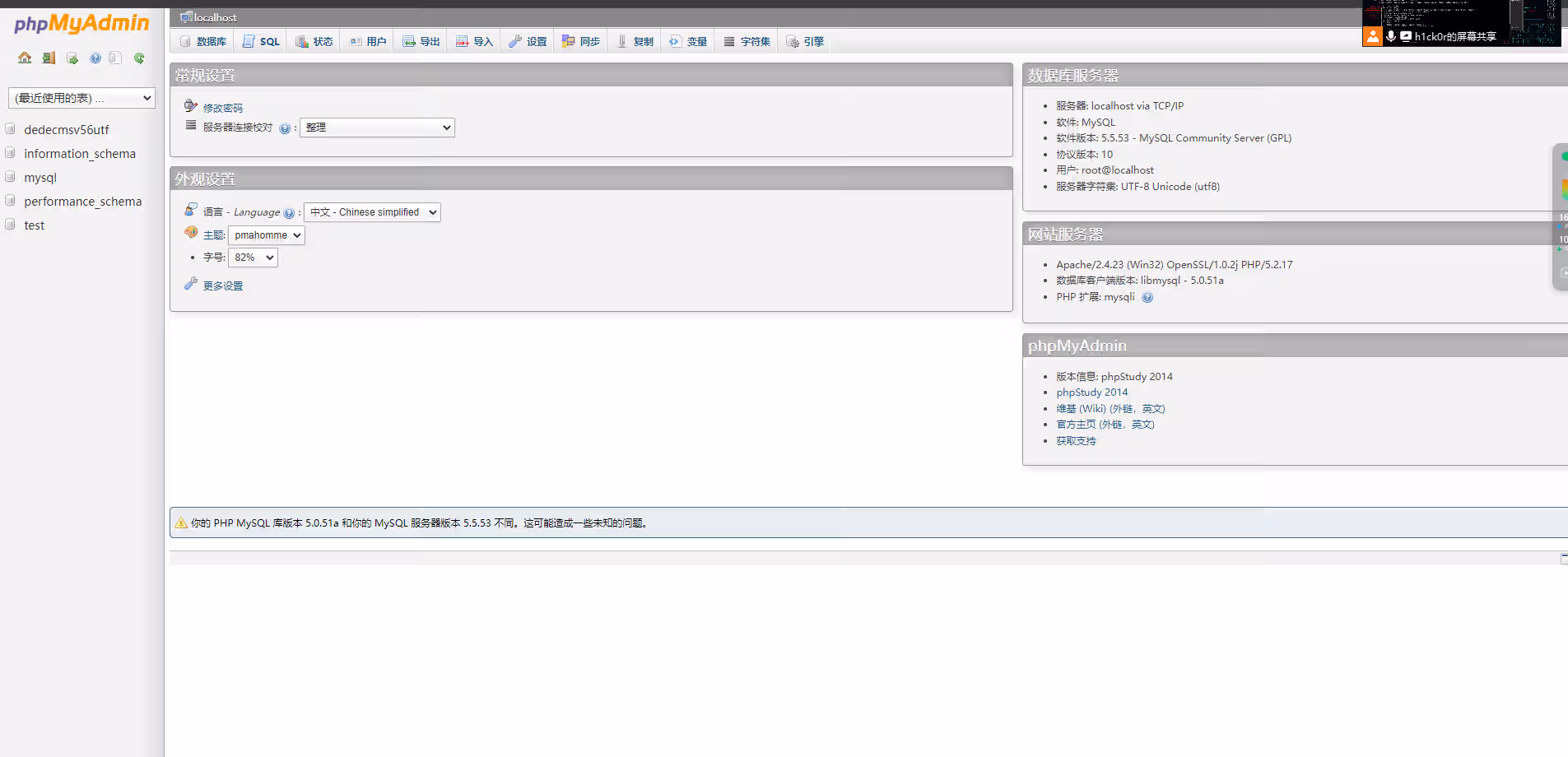The width and height of the screenshot is (1568, 757).
Task: Open the language dropdown showing Chinese simplified
Action: (x=372, y=212)
